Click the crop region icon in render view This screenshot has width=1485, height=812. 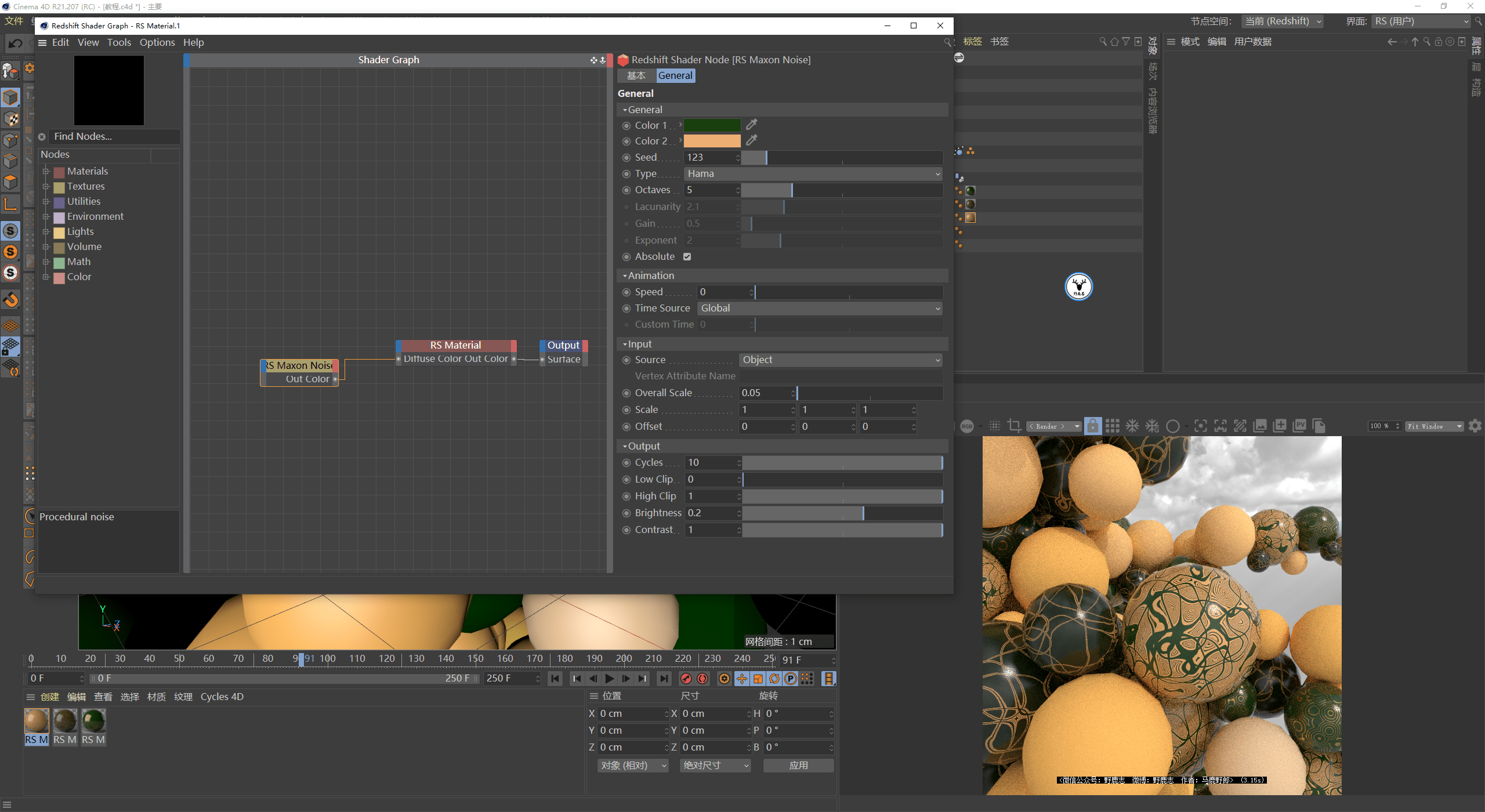[1014, 426]
